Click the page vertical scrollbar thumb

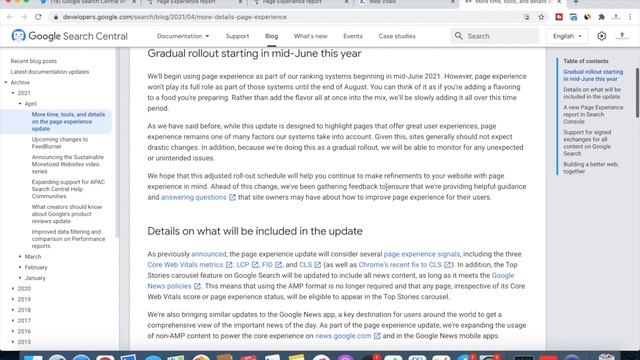pyautogui.click(x=638, y=93)
